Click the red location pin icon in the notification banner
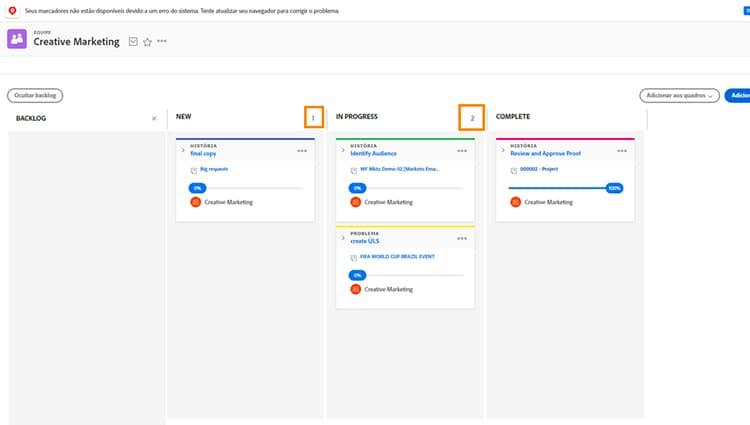This screenshot has width=750, height=425. pos(12,11)
